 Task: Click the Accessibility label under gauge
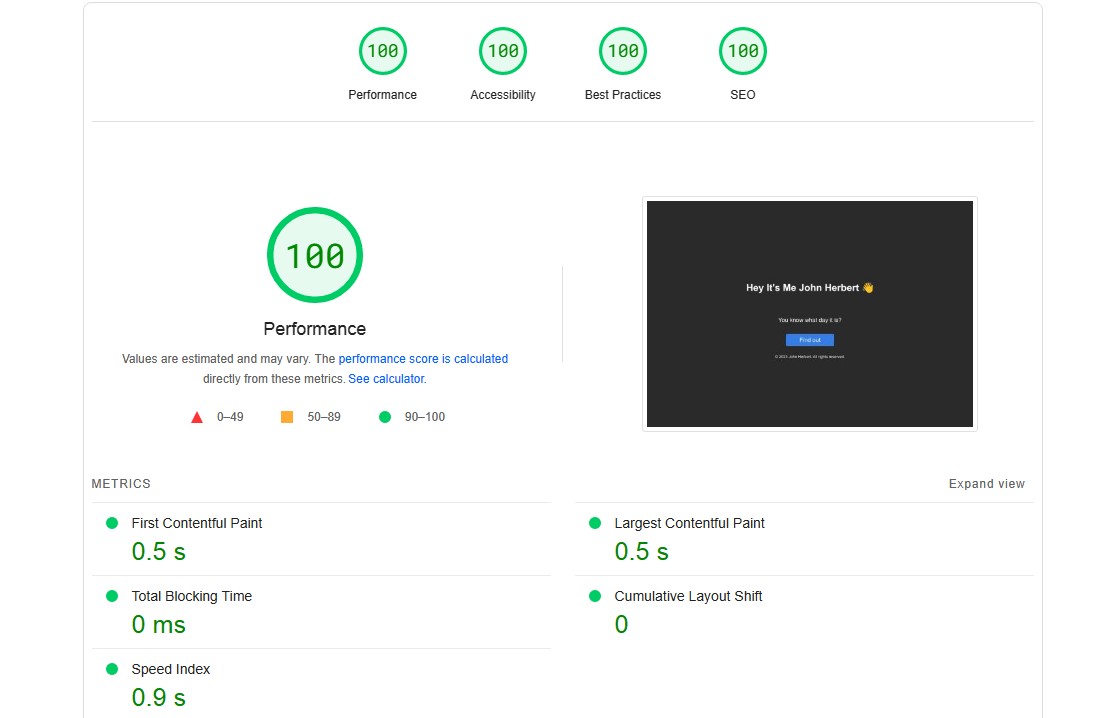502,94
